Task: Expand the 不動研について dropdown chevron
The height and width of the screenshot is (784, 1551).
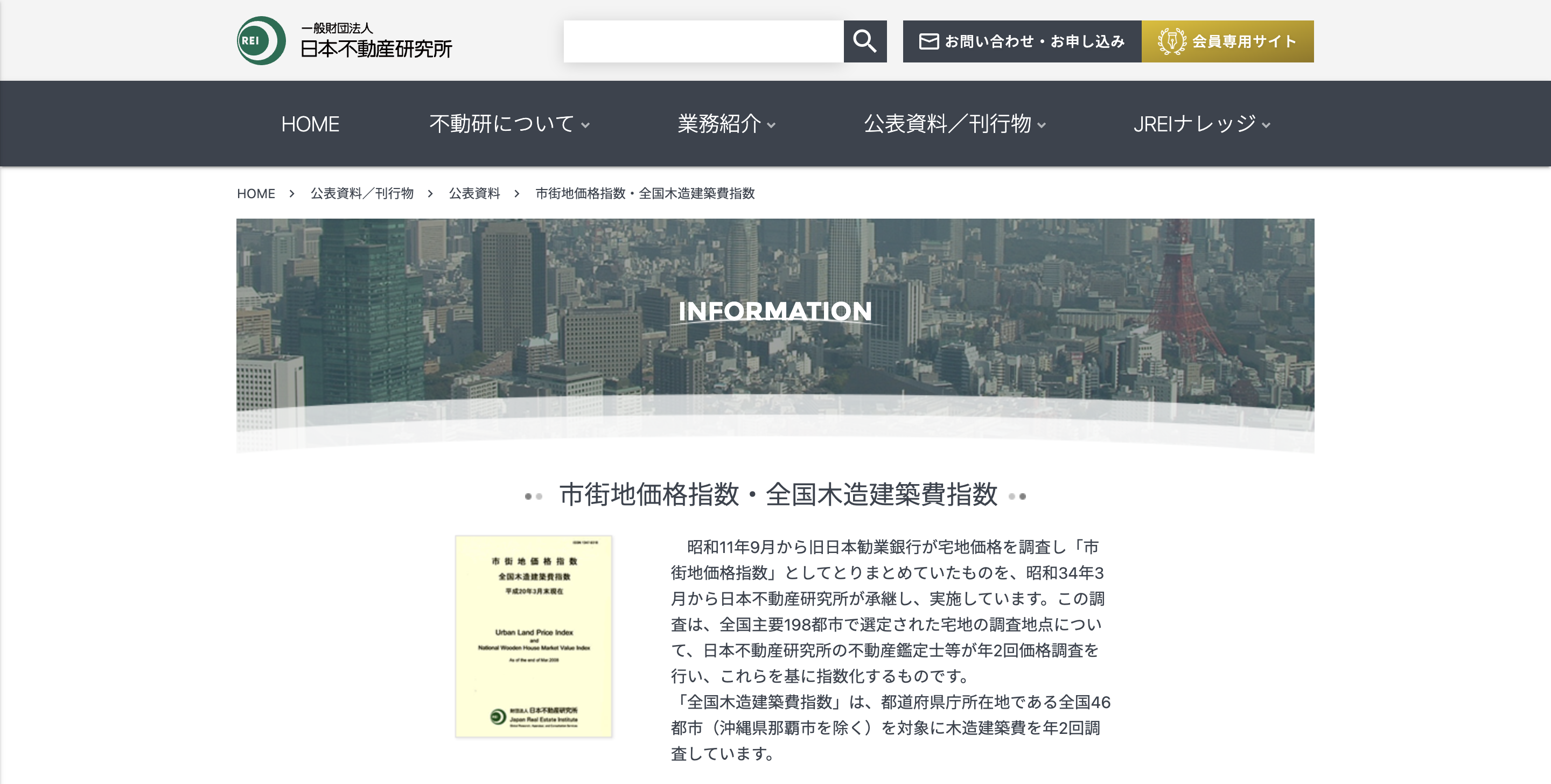Action: (585, 125)
